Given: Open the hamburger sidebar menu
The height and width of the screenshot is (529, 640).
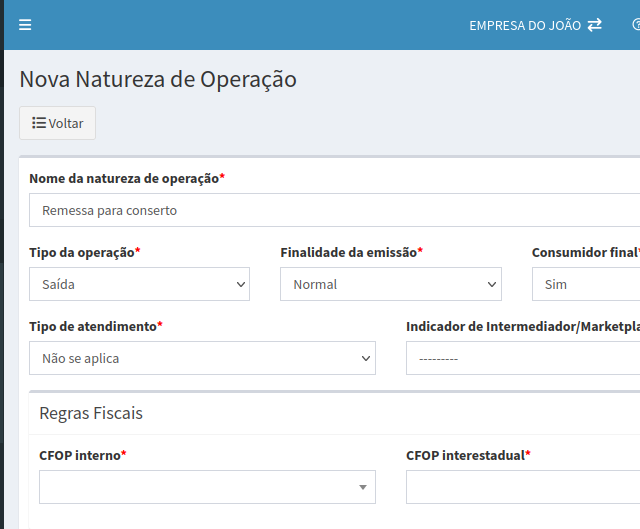Looking at the screenshot, I should [x=25, y=25].
